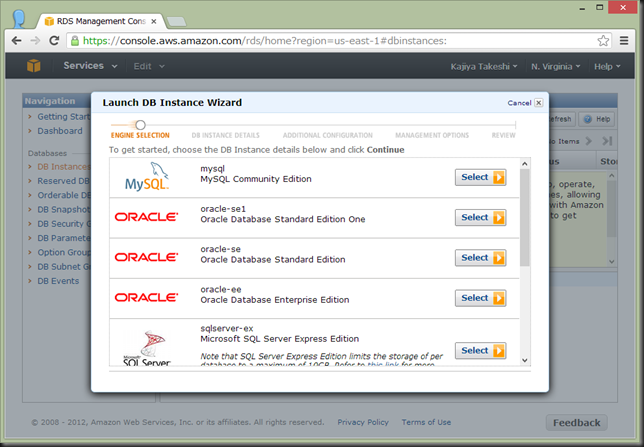Screen dimensions: 644x447
Task: Click the AWS orange cube logo
Action: (x=34, y=66)
